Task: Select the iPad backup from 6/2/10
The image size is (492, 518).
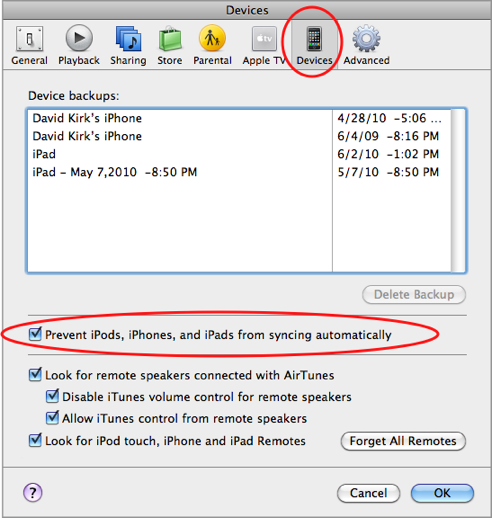Action: pyautogui.click(x=239, y=154)
